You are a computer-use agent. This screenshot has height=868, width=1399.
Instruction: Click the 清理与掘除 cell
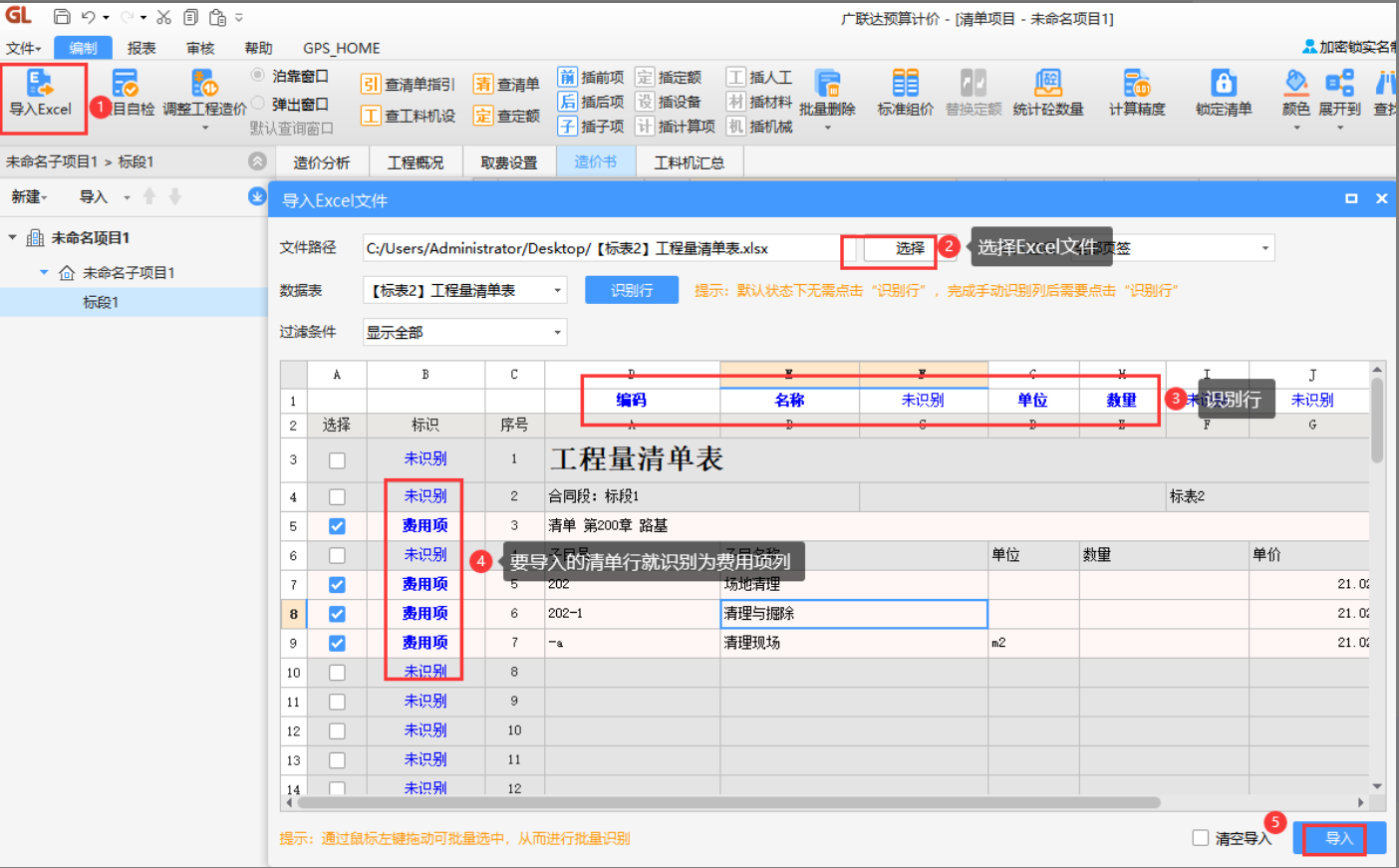click(854, 614)
